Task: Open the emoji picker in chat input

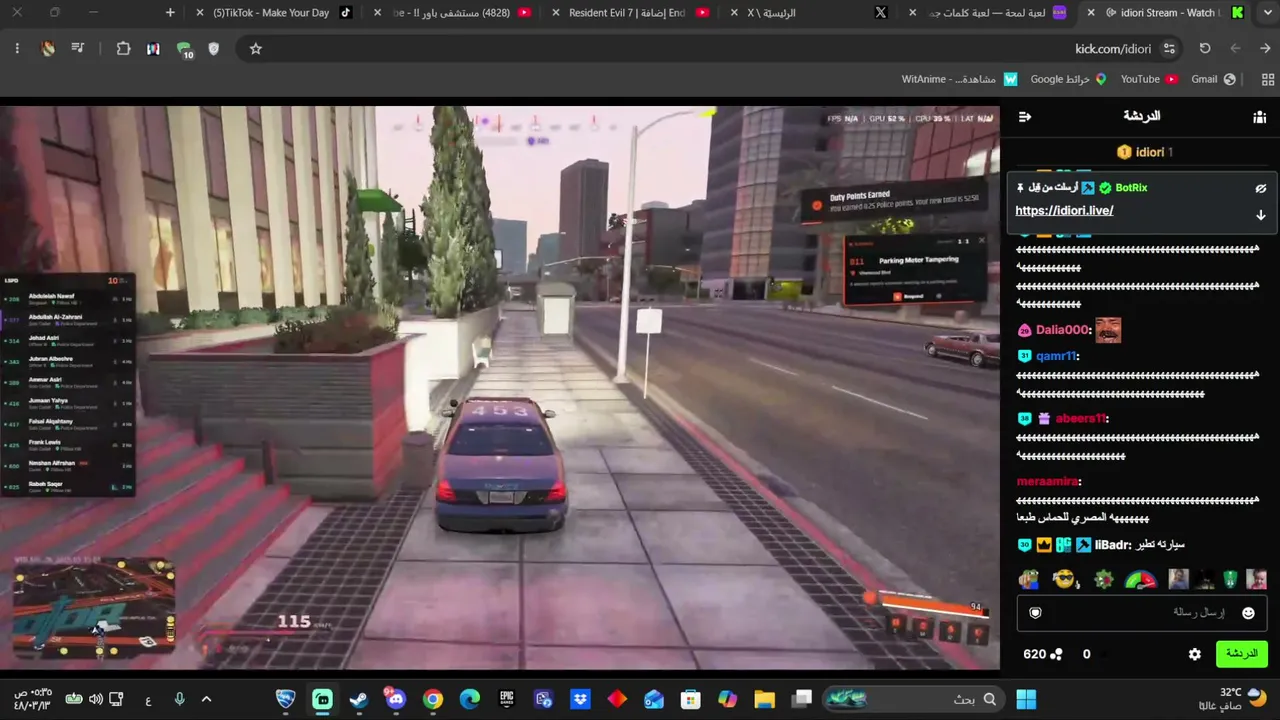Action: coord(1248,613)
